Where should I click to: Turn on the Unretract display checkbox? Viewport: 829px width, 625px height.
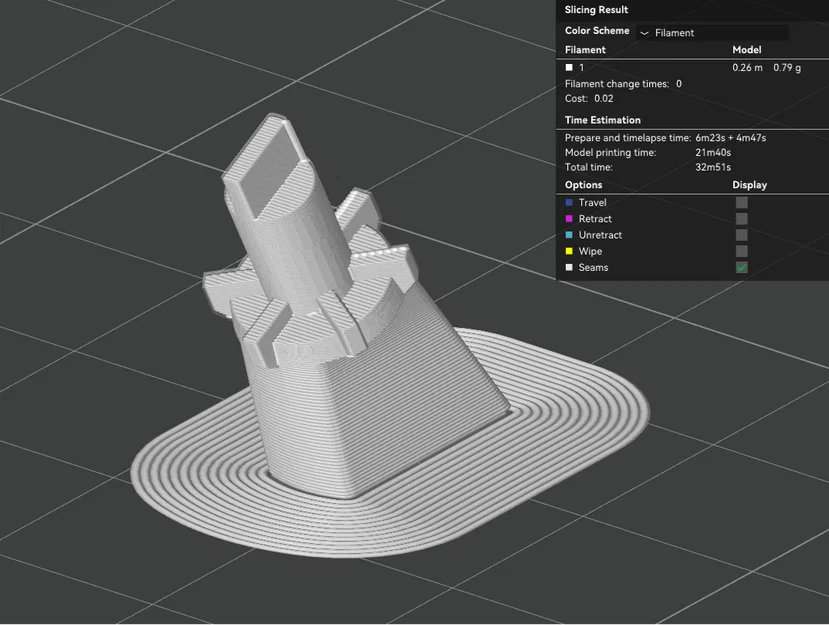tap(742, 235)
